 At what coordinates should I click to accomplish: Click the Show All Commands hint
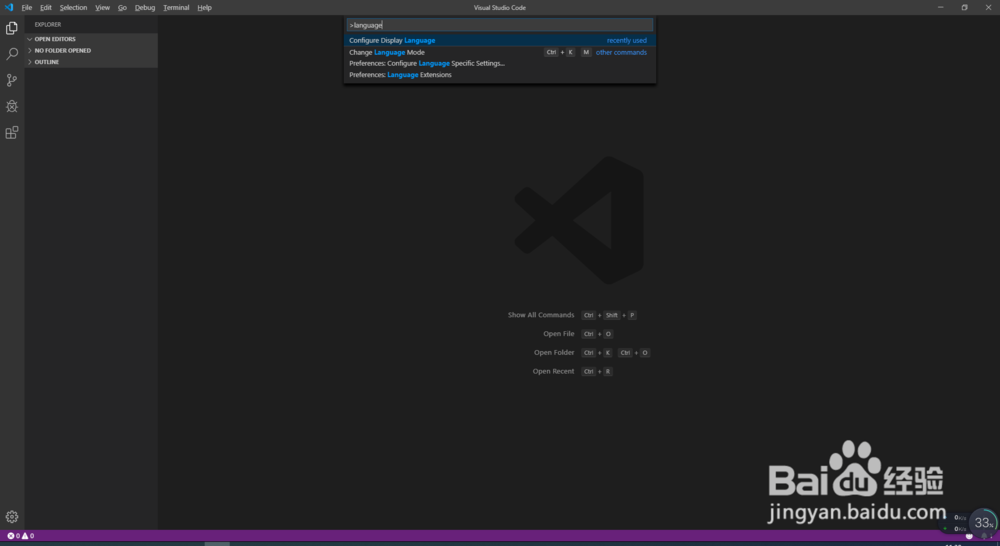[541, 315]
